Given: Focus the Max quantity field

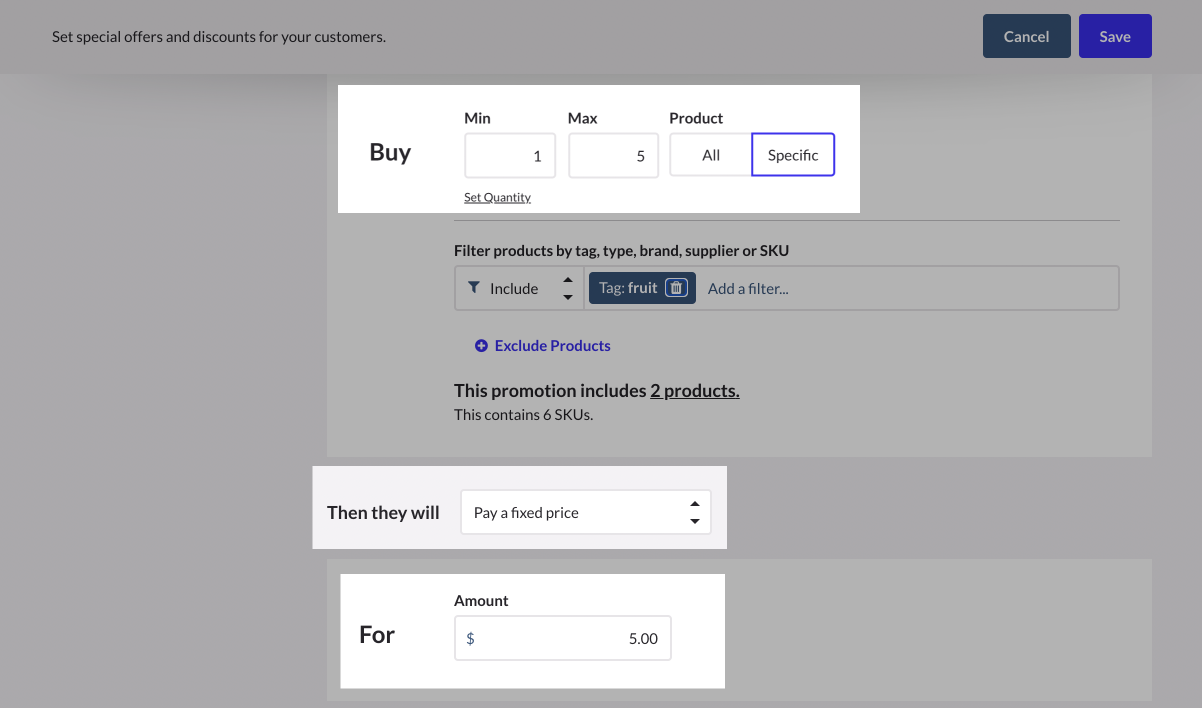Looking at the screenshot, I should 614,156.
